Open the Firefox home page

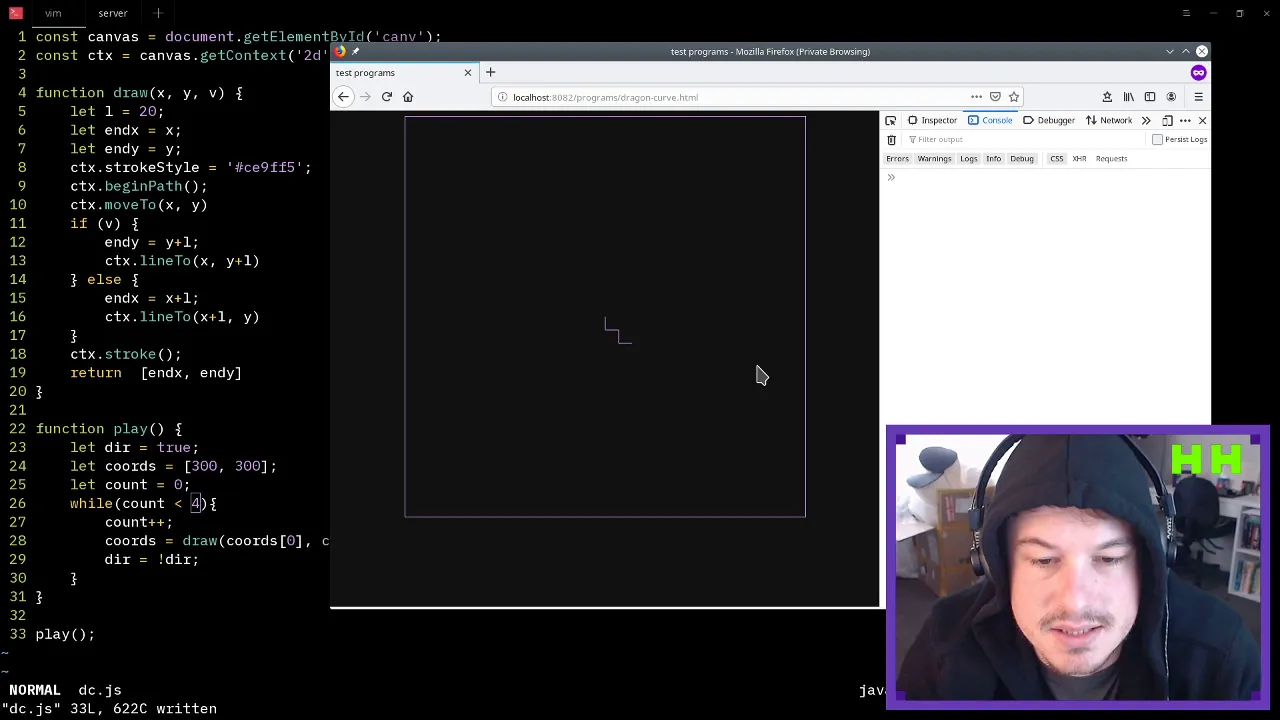pos(408,97)
